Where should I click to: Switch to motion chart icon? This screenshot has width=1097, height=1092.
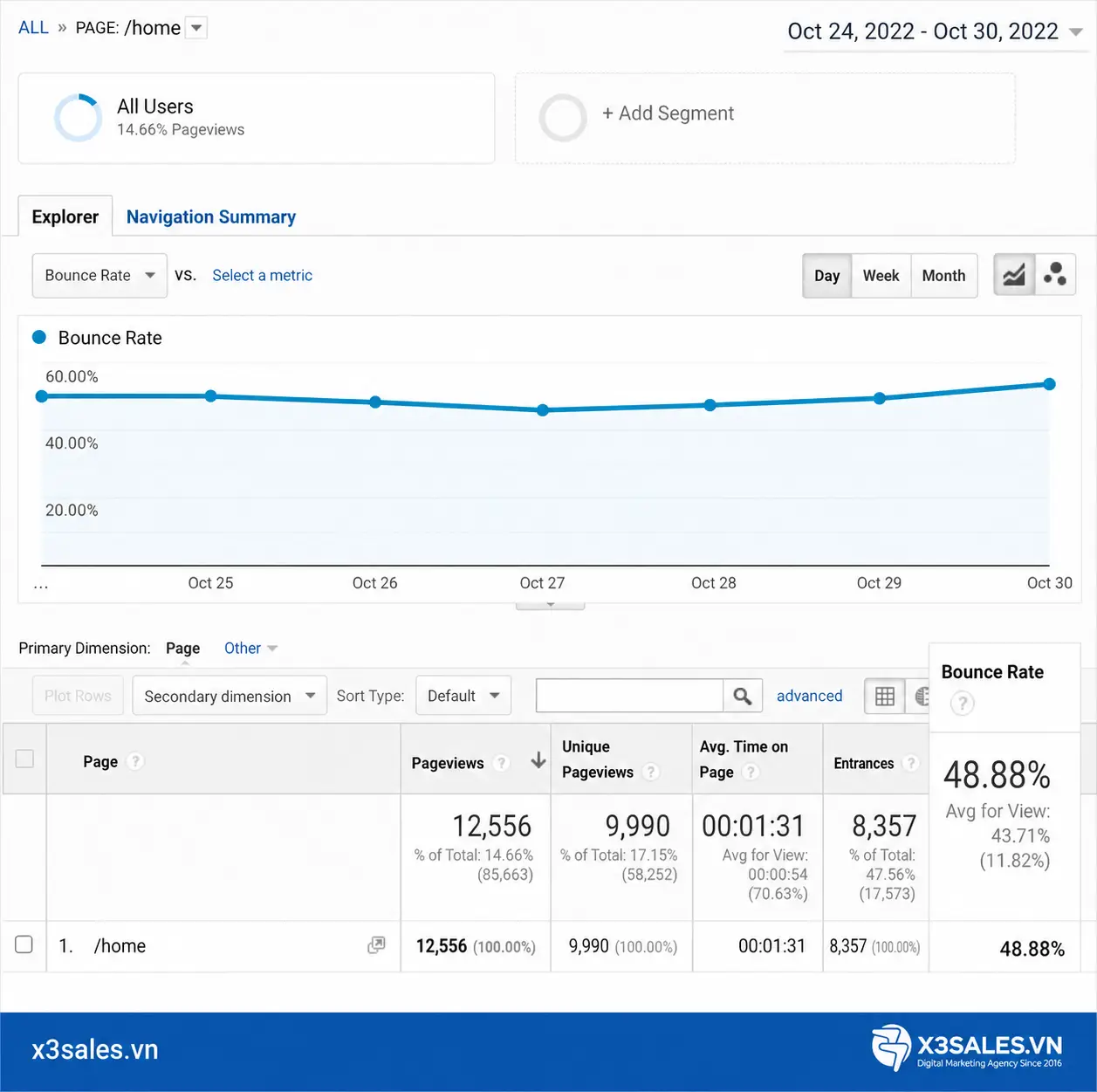pos(1055,276)
